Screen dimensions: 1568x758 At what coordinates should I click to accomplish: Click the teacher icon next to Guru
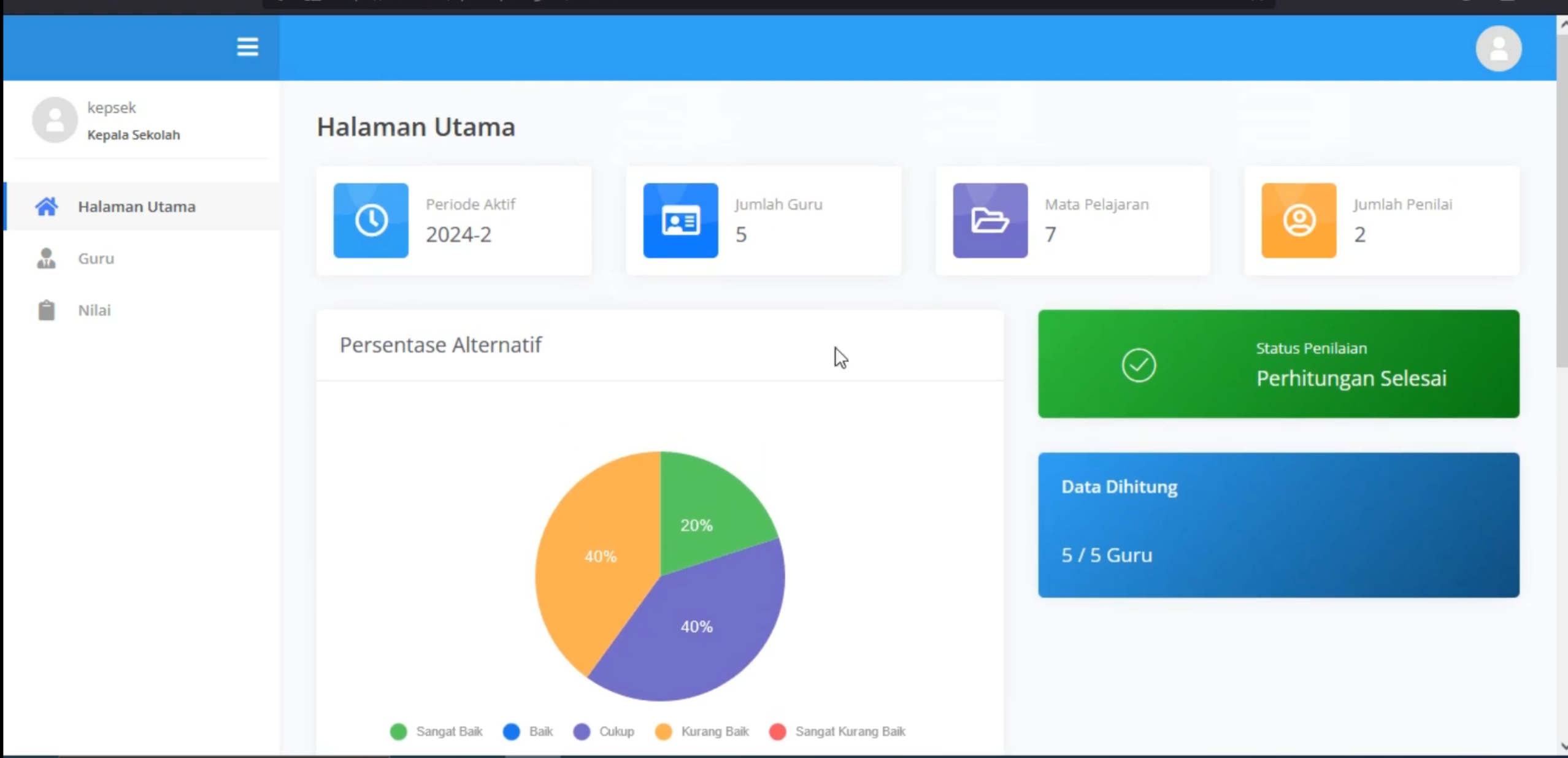click(x=47, y=258)
